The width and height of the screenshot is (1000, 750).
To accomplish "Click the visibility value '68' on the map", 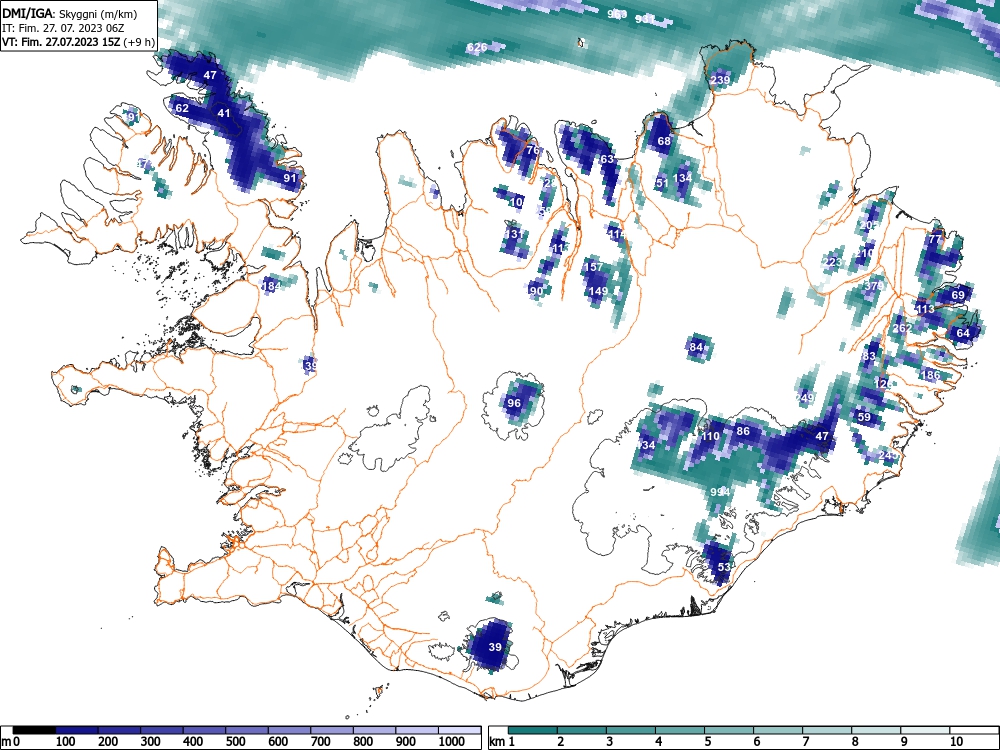I will click(x=664, y=141).
